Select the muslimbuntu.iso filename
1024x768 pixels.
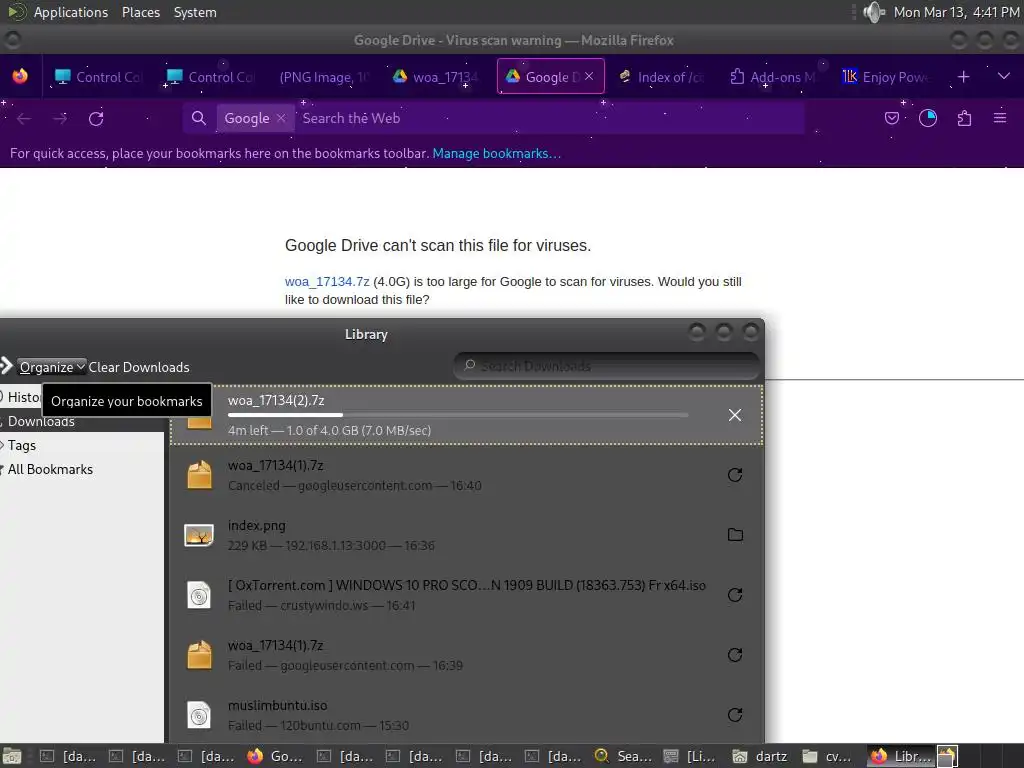(278, 705)
